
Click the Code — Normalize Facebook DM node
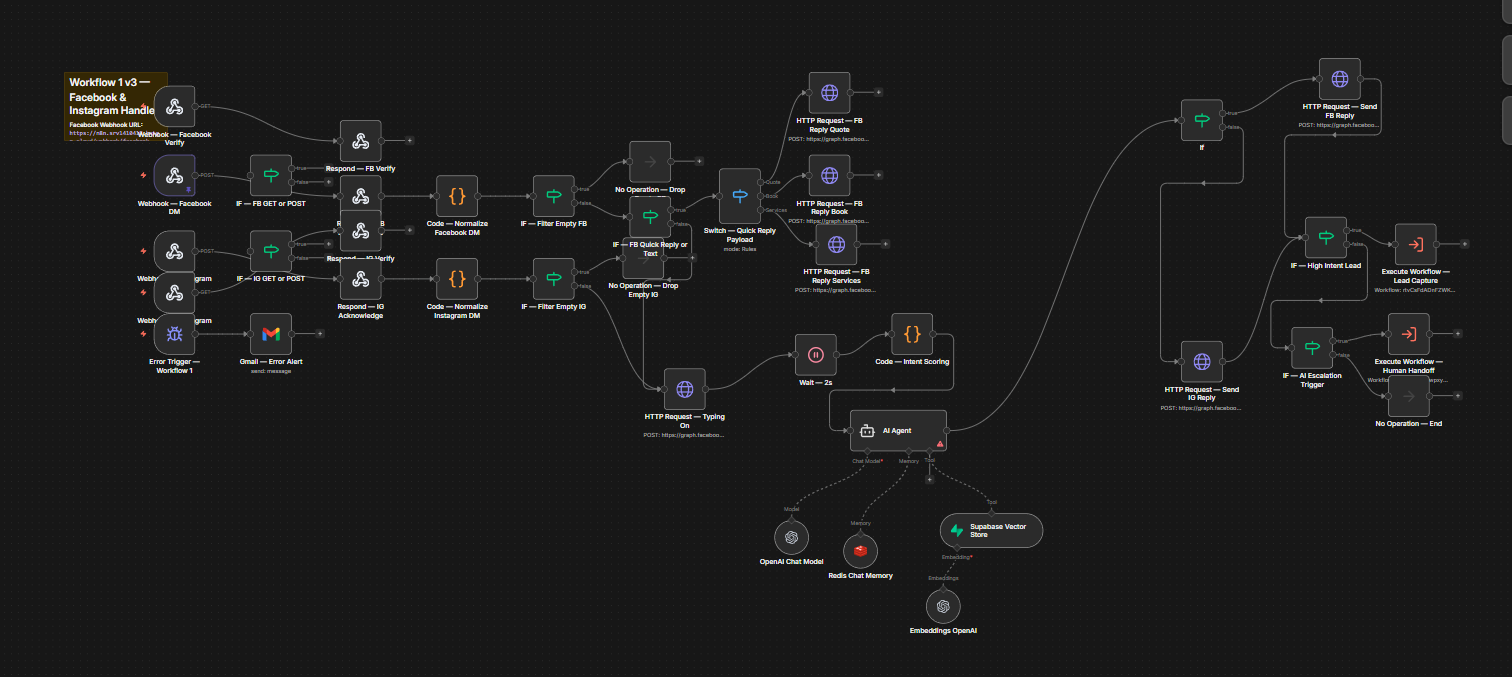click(457, 196)
